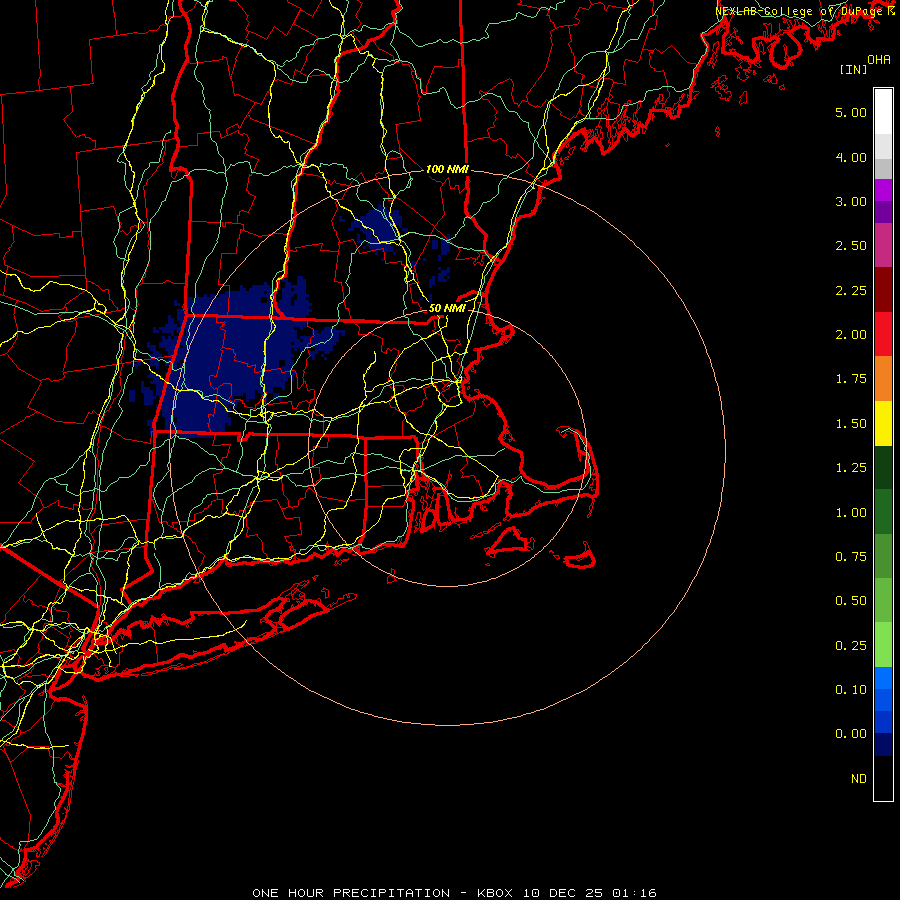Screen dimensions: 900x900
Task: Click the navy 0.00 legend swatch
Action: (x=883, y=744)
